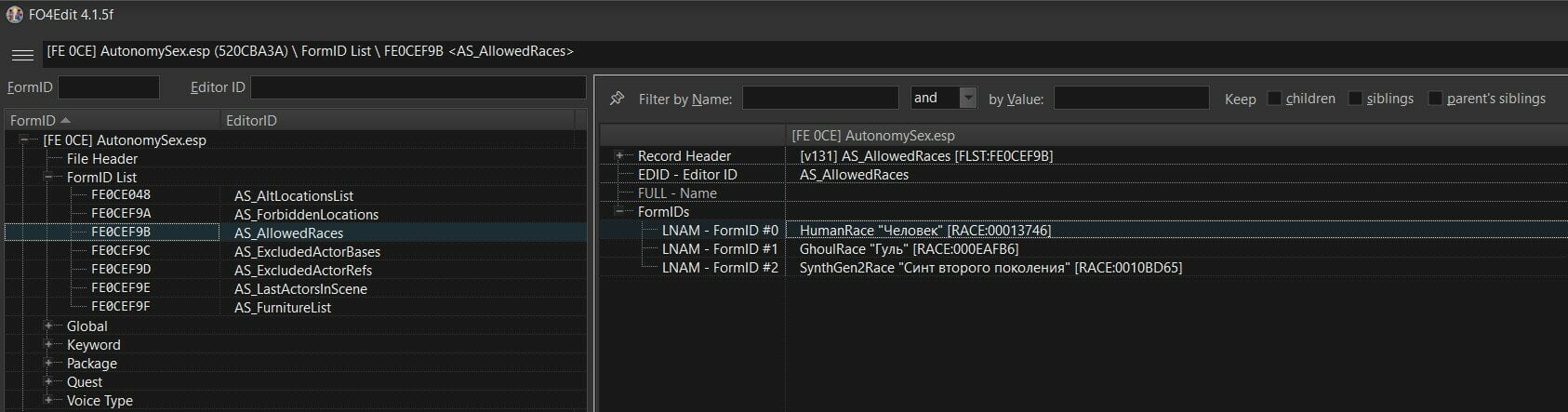Click the [v131] AS_AllowedRaces record header value
Viewport: 1568px width, 412px height.
click(x=926, y=156)
